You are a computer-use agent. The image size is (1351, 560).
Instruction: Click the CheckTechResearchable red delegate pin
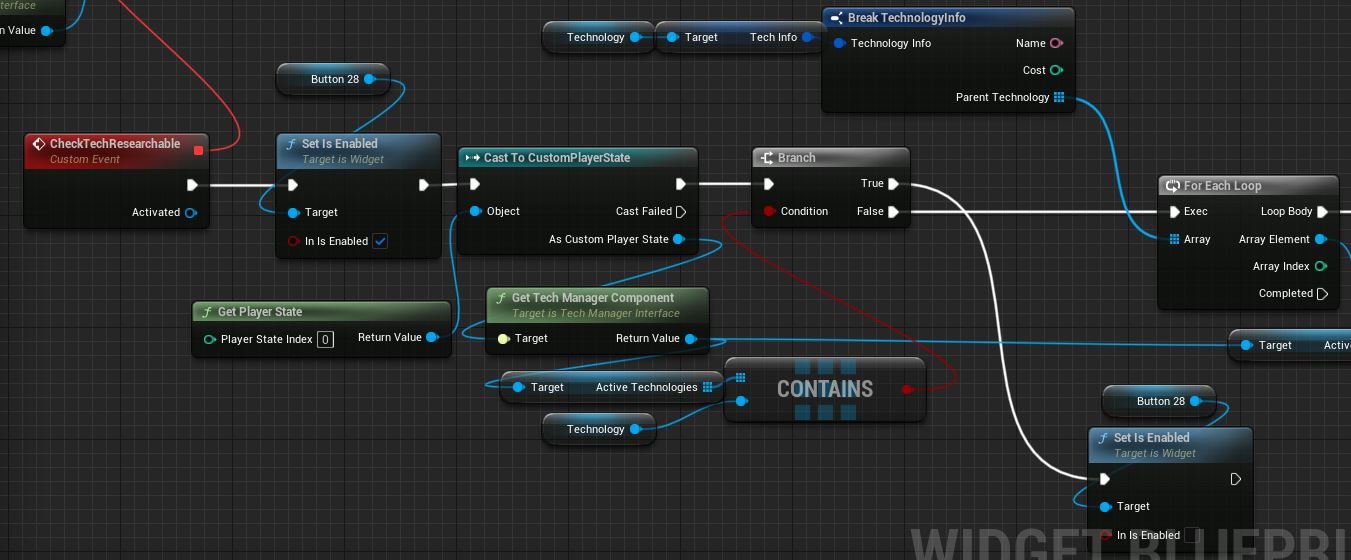198,151
